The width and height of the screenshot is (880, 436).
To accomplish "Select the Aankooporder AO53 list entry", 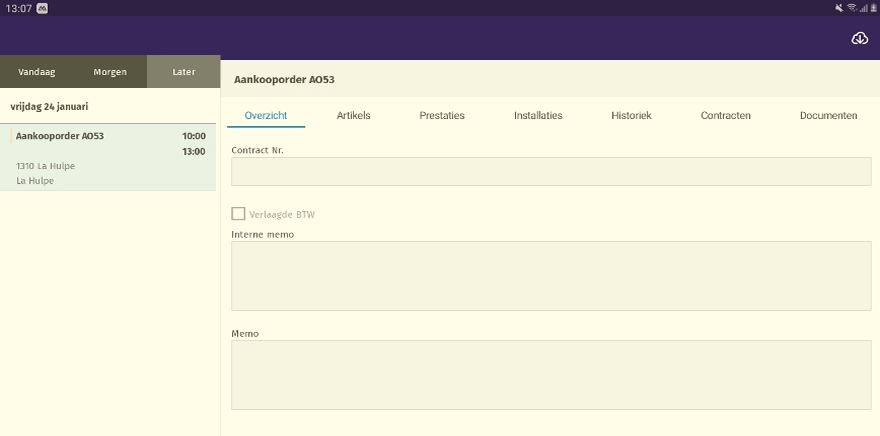I will pyautogui.click(x=108, y=157).
